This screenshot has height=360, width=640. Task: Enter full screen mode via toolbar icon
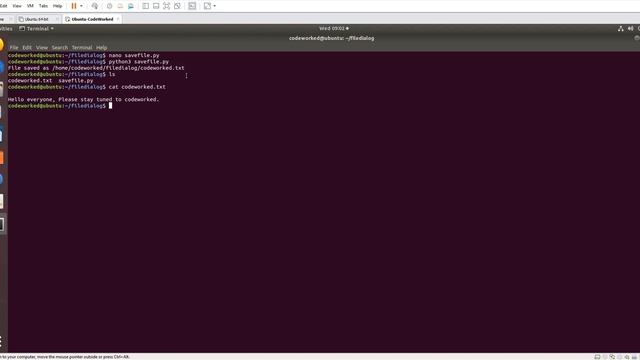(167, 6)
